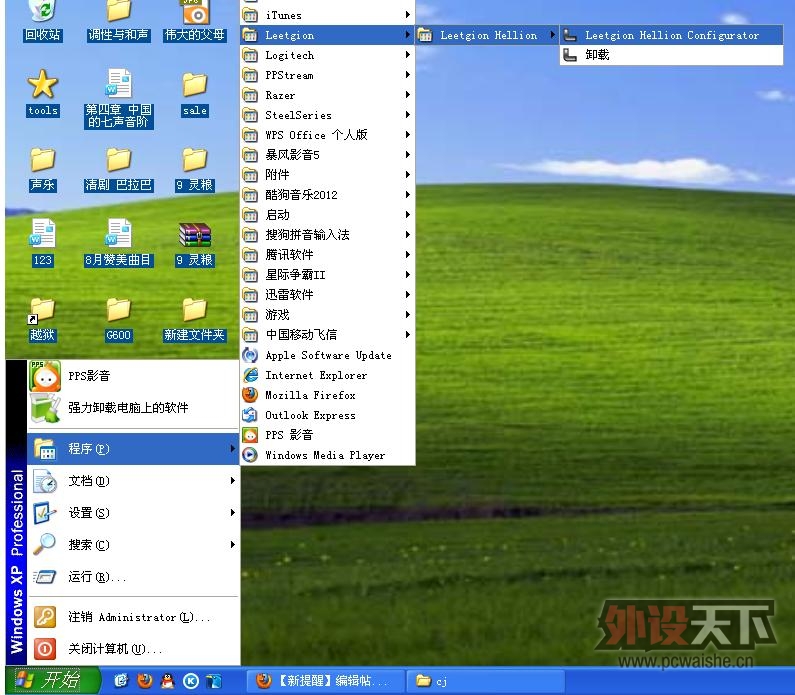Switch to Firefox 【新提醒】编辑帖 taskbar window

point(326,681)
